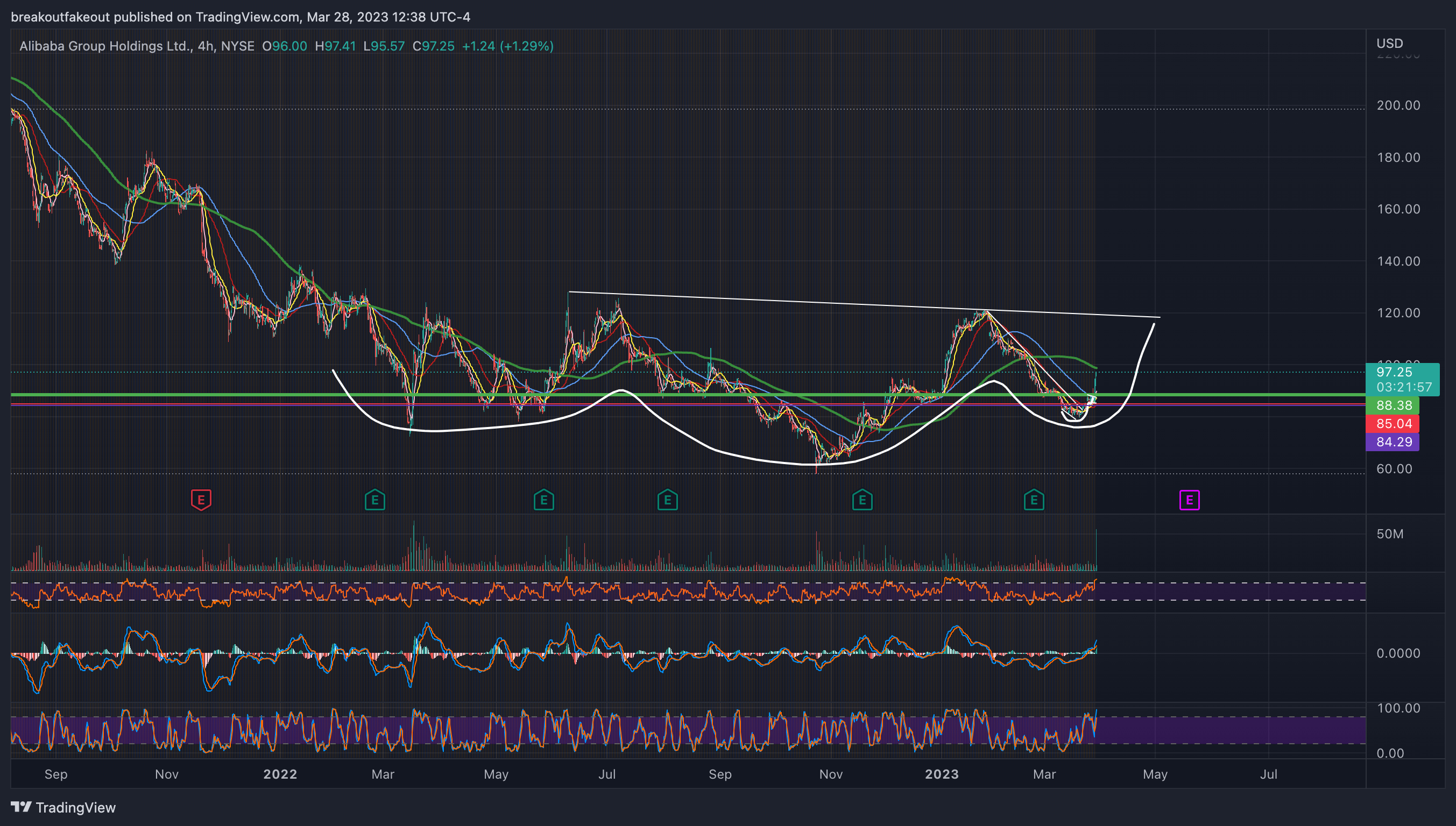Click the countdown timer 03:21:57
This screenshot has height=826, width=1456.
pos(1404,388)
